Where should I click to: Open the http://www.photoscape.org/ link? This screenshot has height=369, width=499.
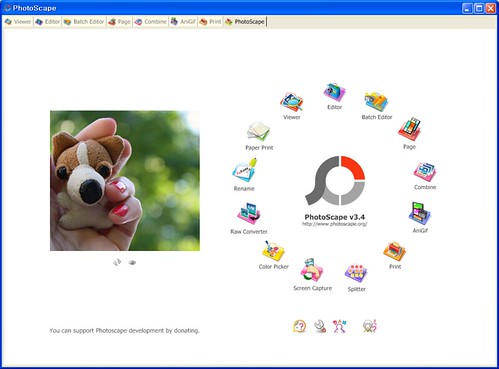(335, 224)
